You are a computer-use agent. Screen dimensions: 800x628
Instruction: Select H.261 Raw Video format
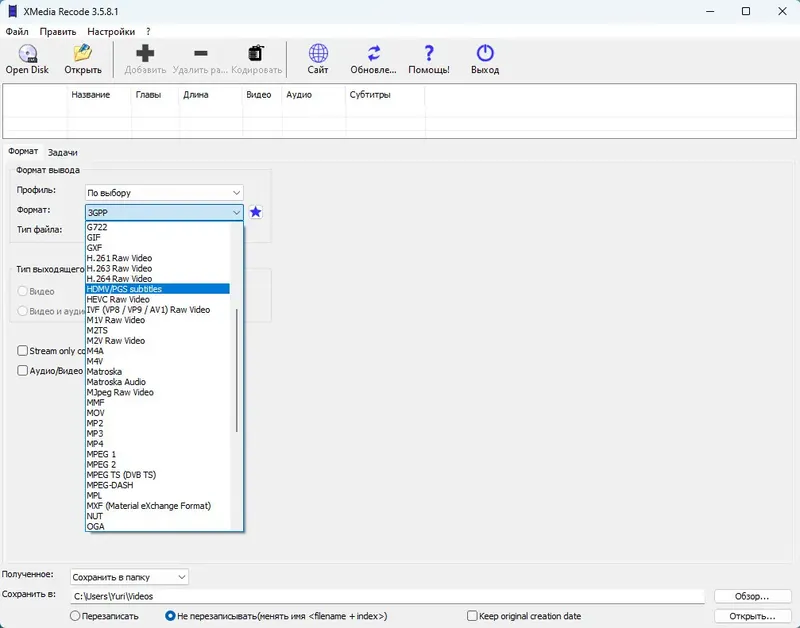click(158, 258)
